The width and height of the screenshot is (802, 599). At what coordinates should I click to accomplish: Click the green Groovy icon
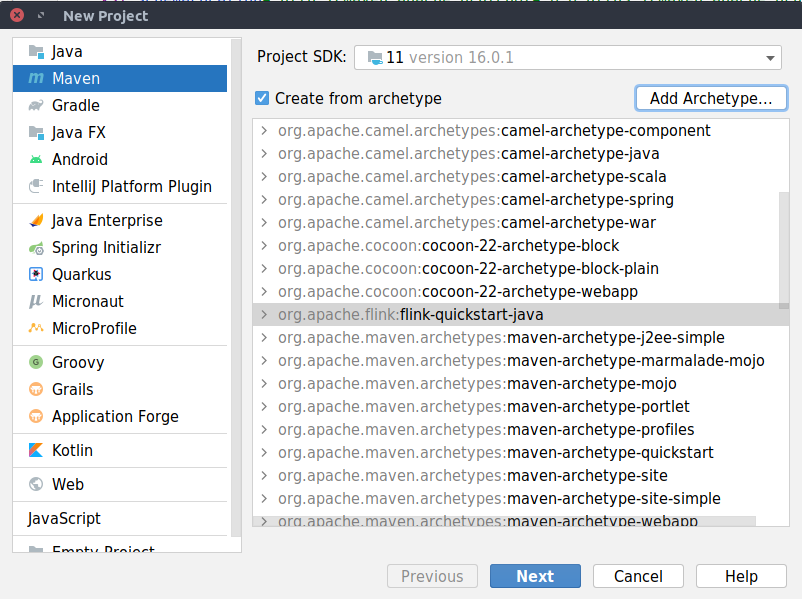coord(36,362)
